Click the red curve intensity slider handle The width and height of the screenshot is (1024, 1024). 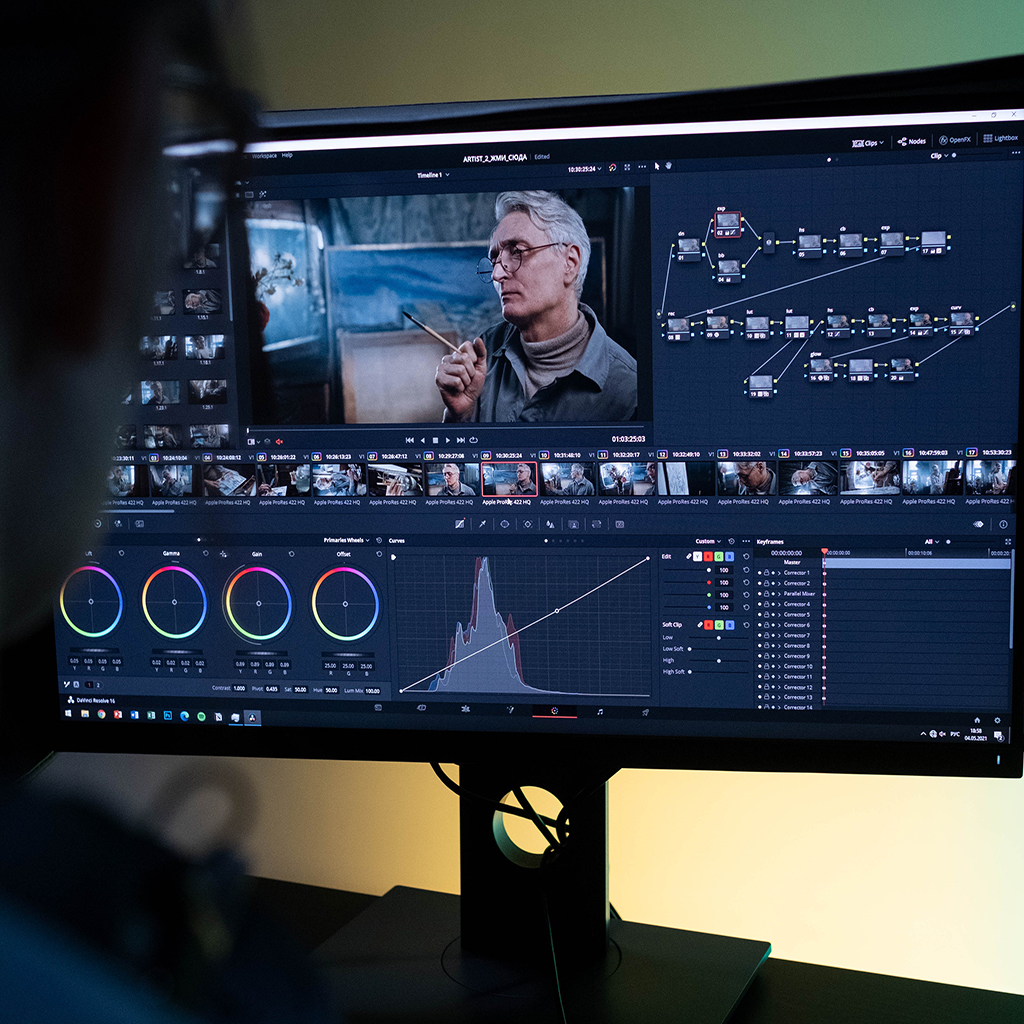(x=709, y=582)
